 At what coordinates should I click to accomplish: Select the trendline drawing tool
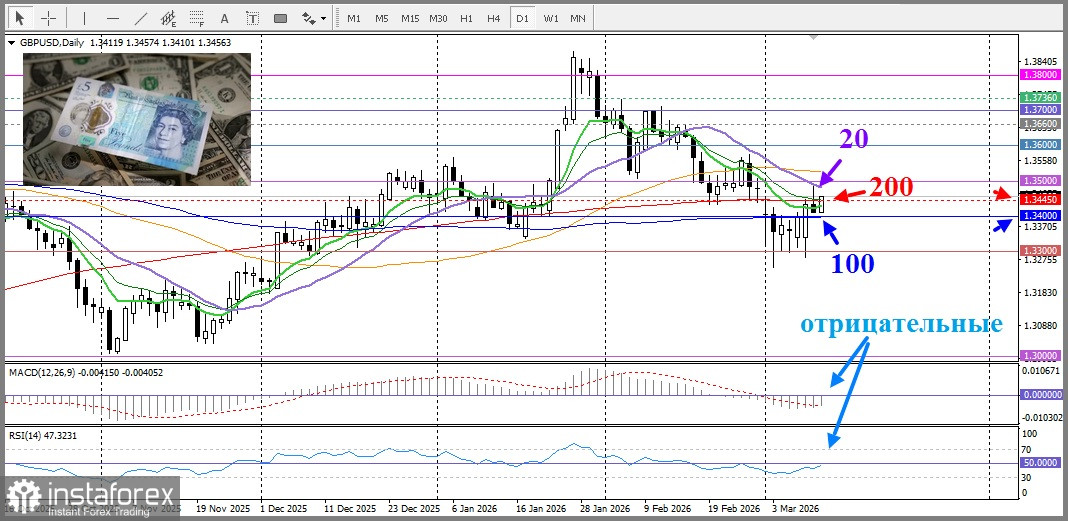coord(140,18)
